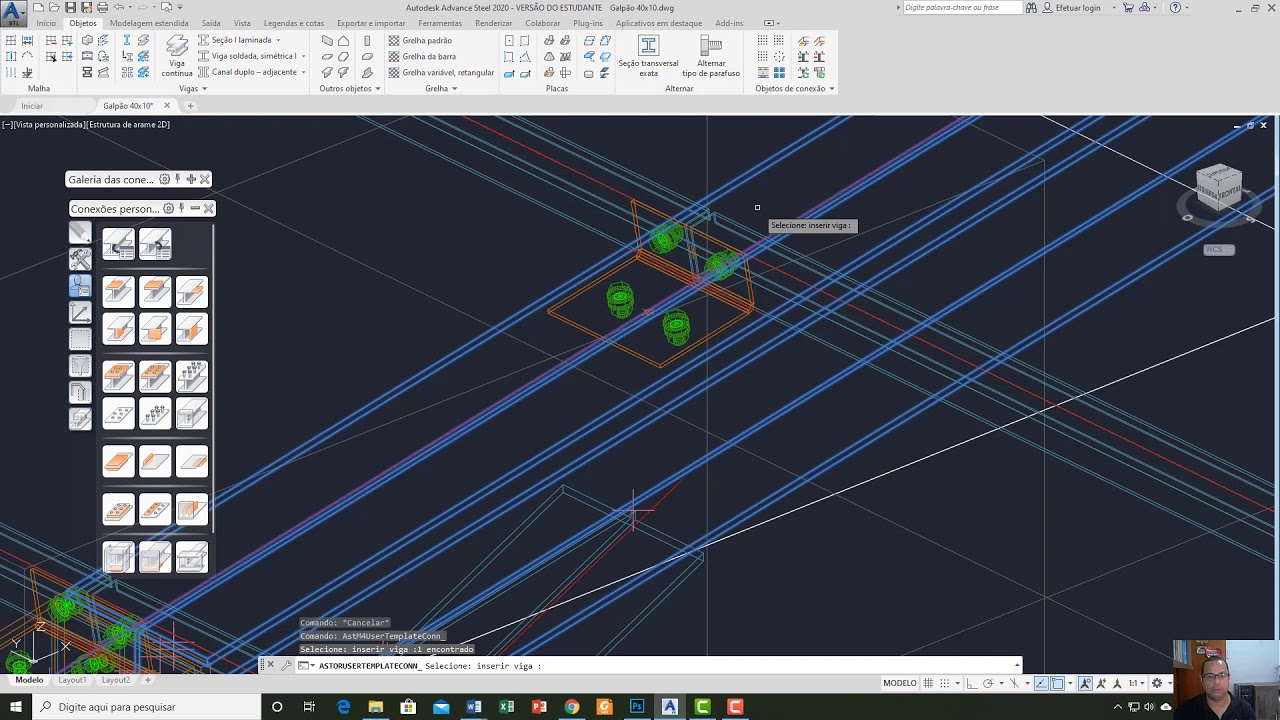This screenshot has height=720, width=1280.
Task: Open the UCS axis category in palette
Action: pos(80,313)
